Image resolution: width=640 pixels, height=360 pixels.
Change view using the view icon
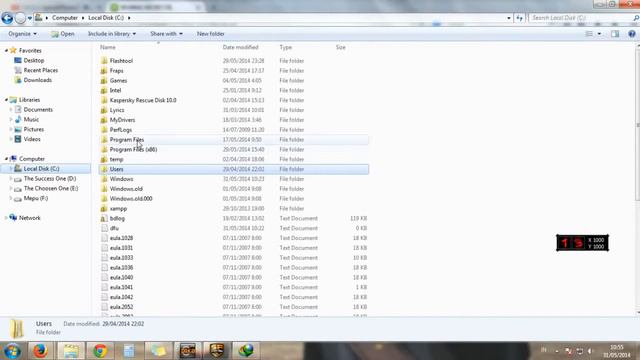(x=589, y=34)
